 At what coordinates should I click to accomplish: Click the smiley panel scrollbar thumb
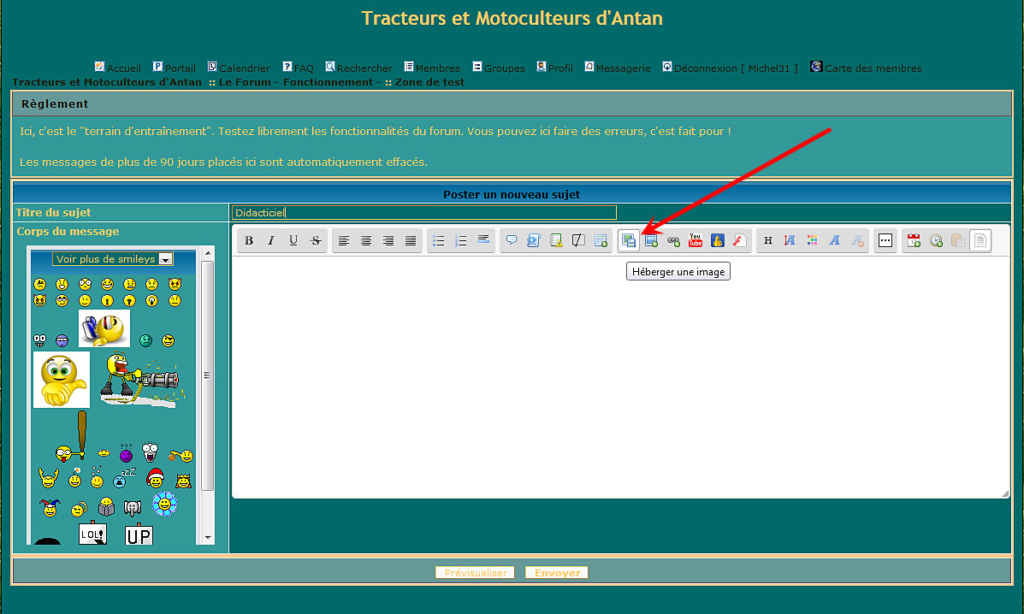(x=208, y=376)
